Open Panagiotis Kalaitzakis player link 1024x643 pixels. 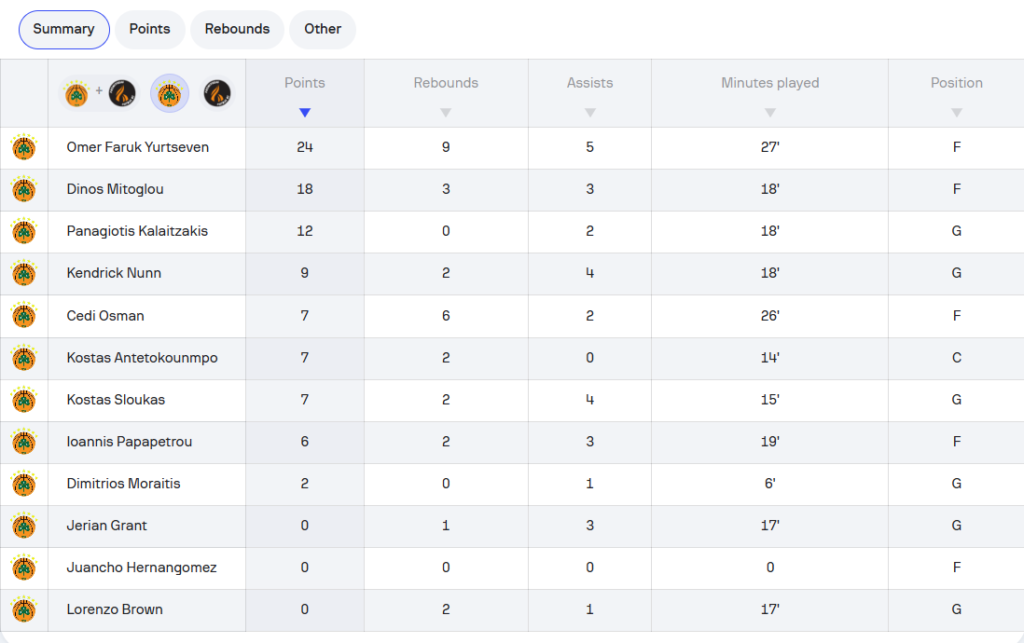pyautogui.click(x=137, y=231)
